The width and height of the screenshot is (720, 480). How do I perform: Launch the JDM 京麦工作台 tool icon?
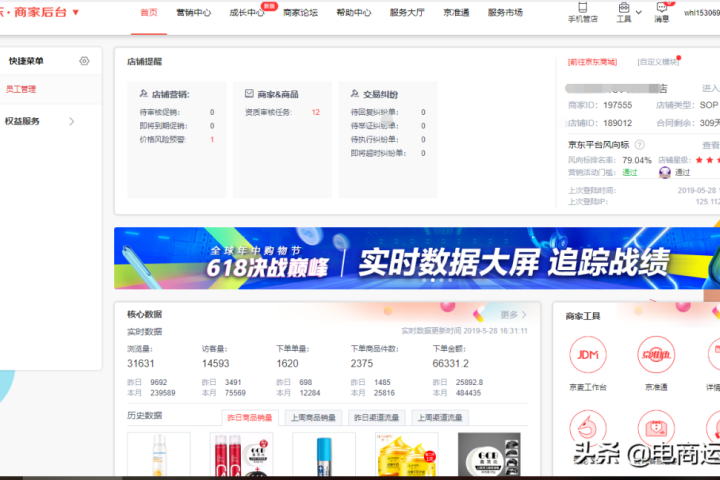tap(588, 355)
